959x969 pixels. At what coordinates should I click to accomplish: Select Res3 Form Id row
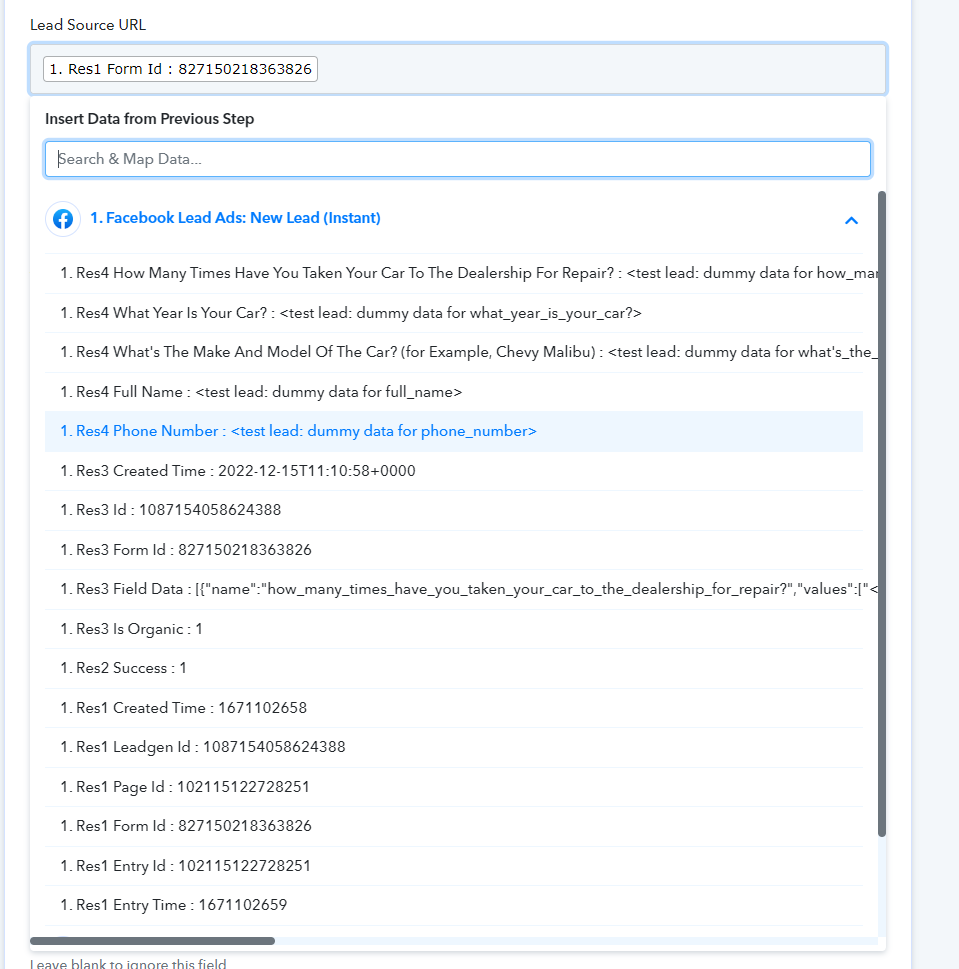pos(454,550)
